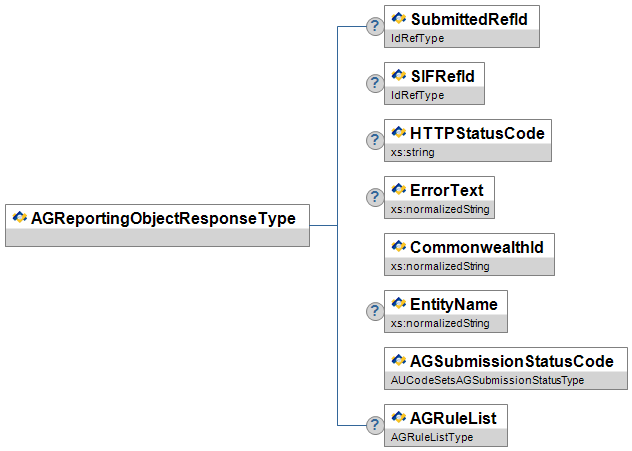Click the element icon inside AGSubmissionStatusCode box

coord(399,360)
